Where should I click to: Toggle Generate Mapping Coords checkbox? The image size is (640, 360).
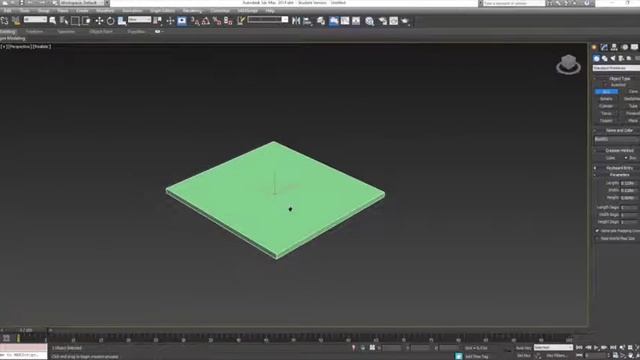597,231
